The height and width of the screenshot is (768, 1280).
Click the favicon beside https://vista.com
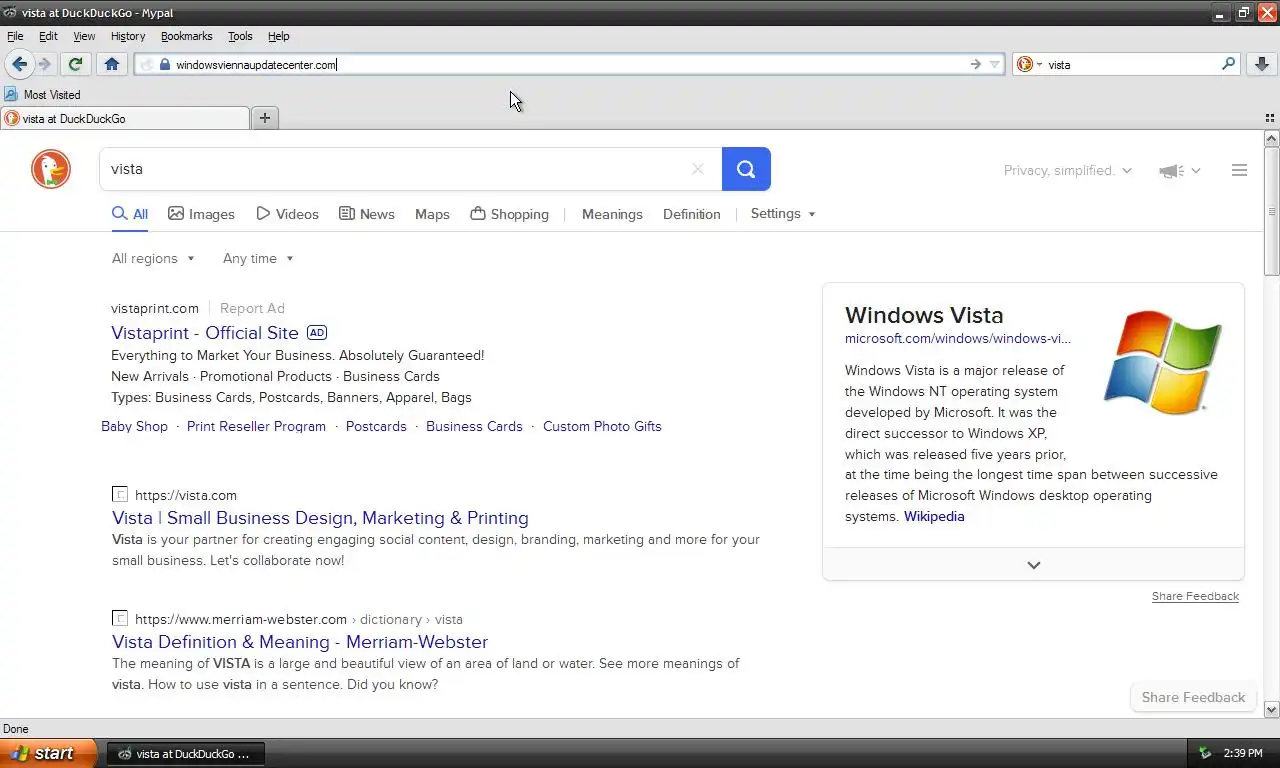(120, 494)
